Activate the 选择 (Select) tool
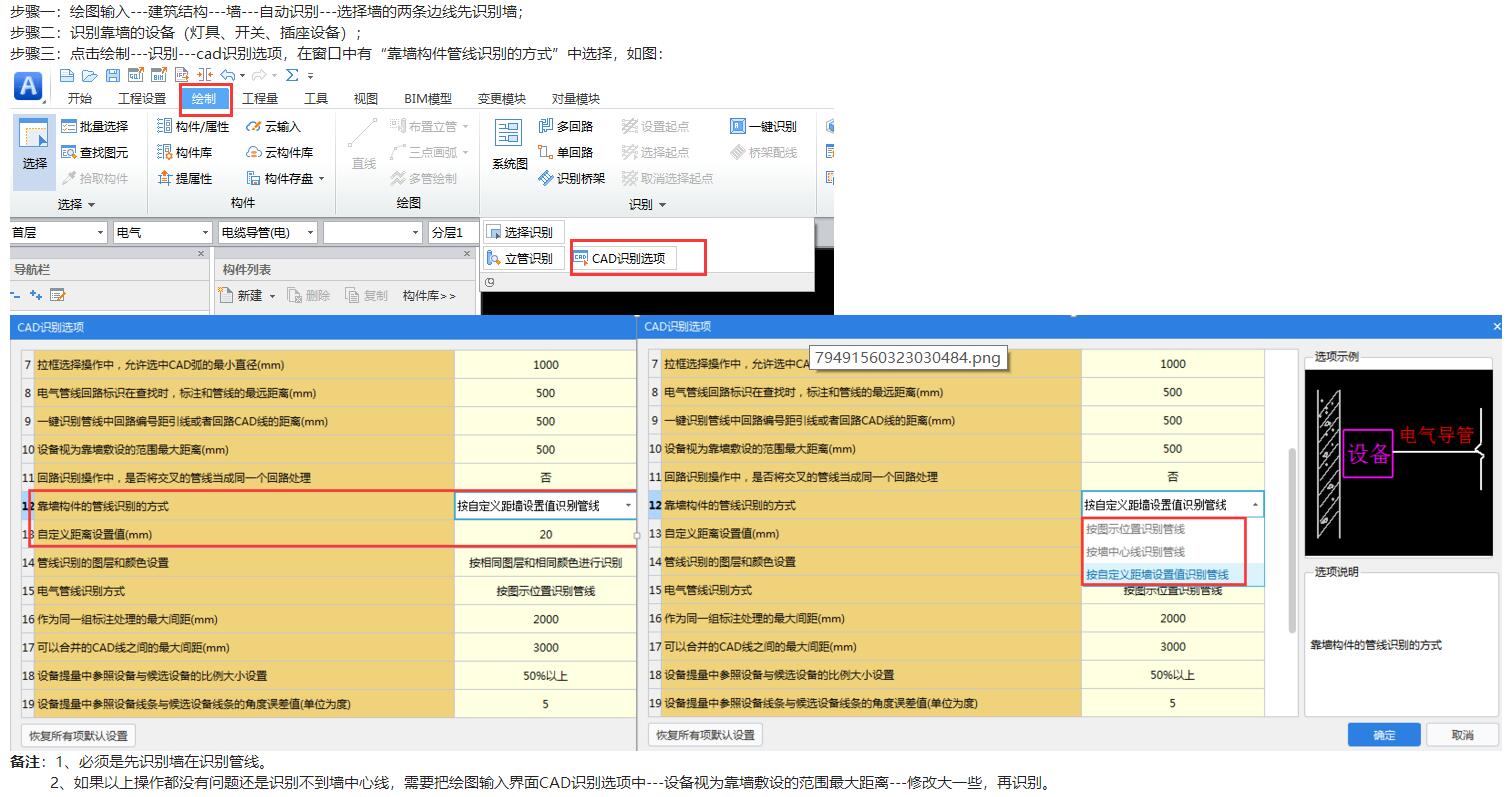The width and height of the screenshot is (1509, 797). tap(35, 150)
